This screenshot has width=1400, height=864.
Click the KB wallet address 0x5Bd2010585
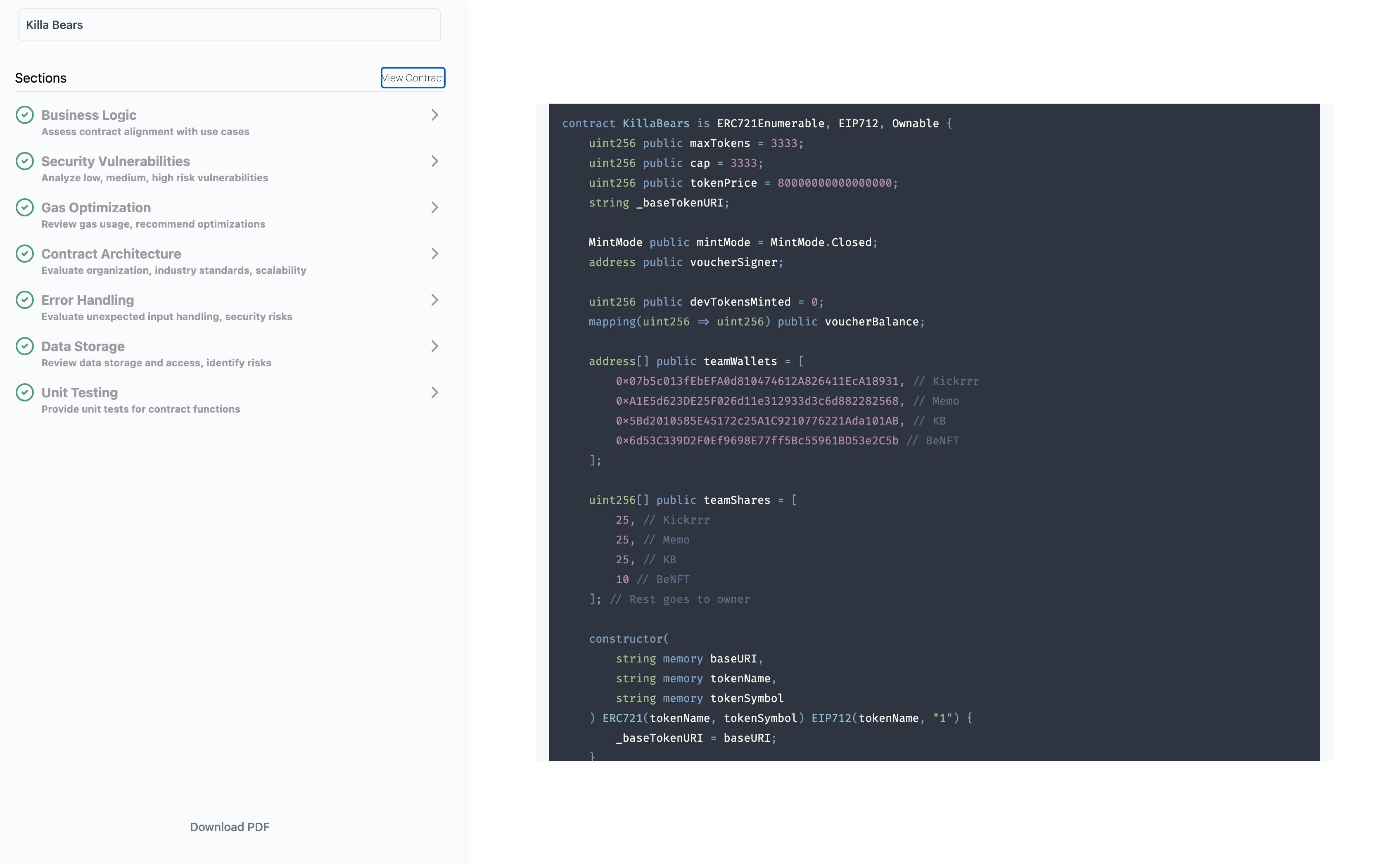click(x=757, y=420)
